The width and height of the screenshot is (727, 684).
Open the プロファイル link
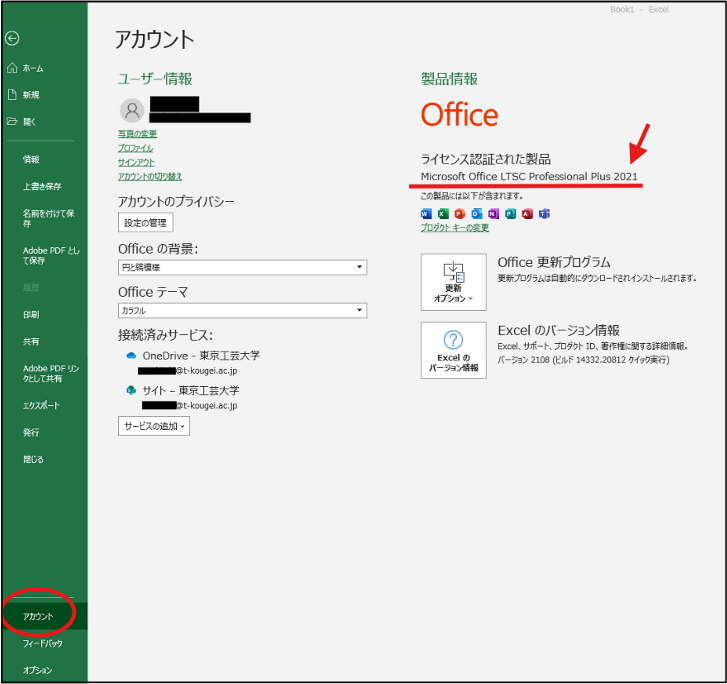tap(135, 148)
